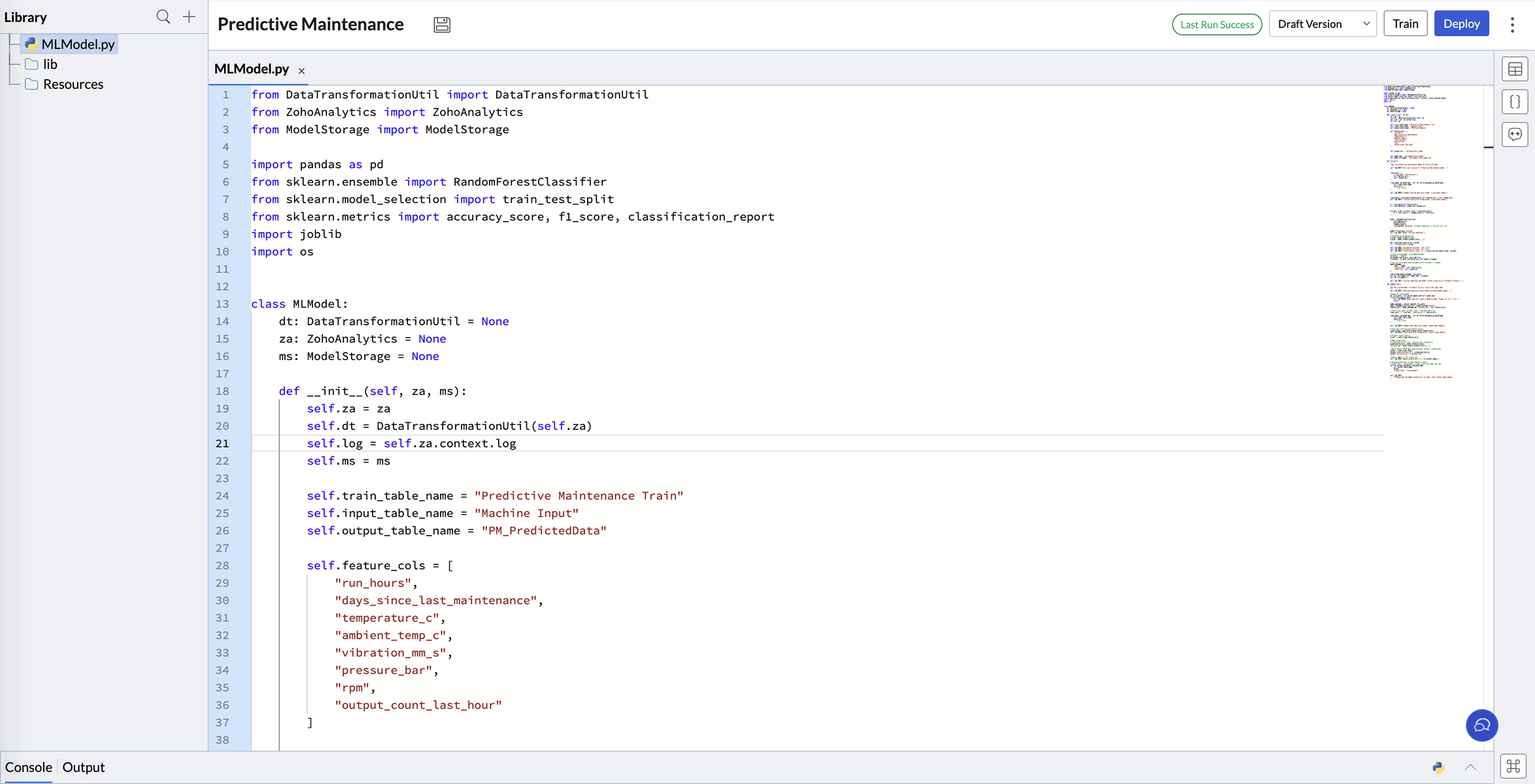Click "Machine Input" string on line 25

pyautogui.click(x=526, y=514)
